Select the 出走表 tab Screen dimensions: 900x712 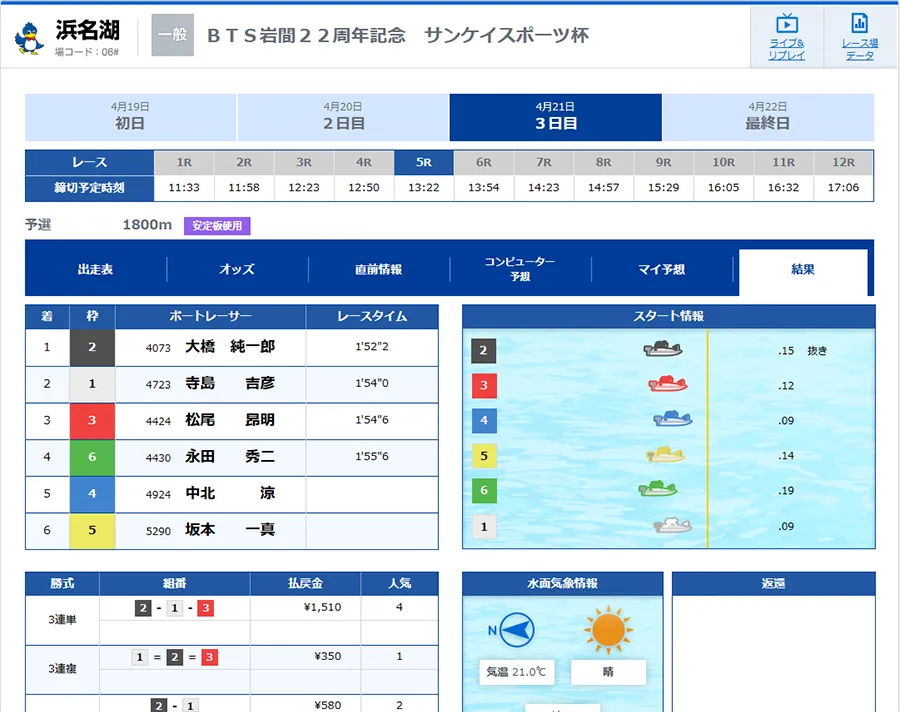96,270
